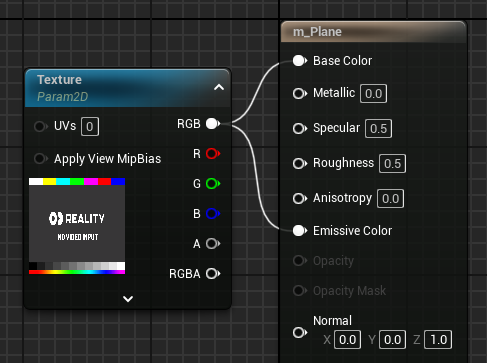Click the Reality texture preview thumbnail
The image size is (487, 363).
77,226
